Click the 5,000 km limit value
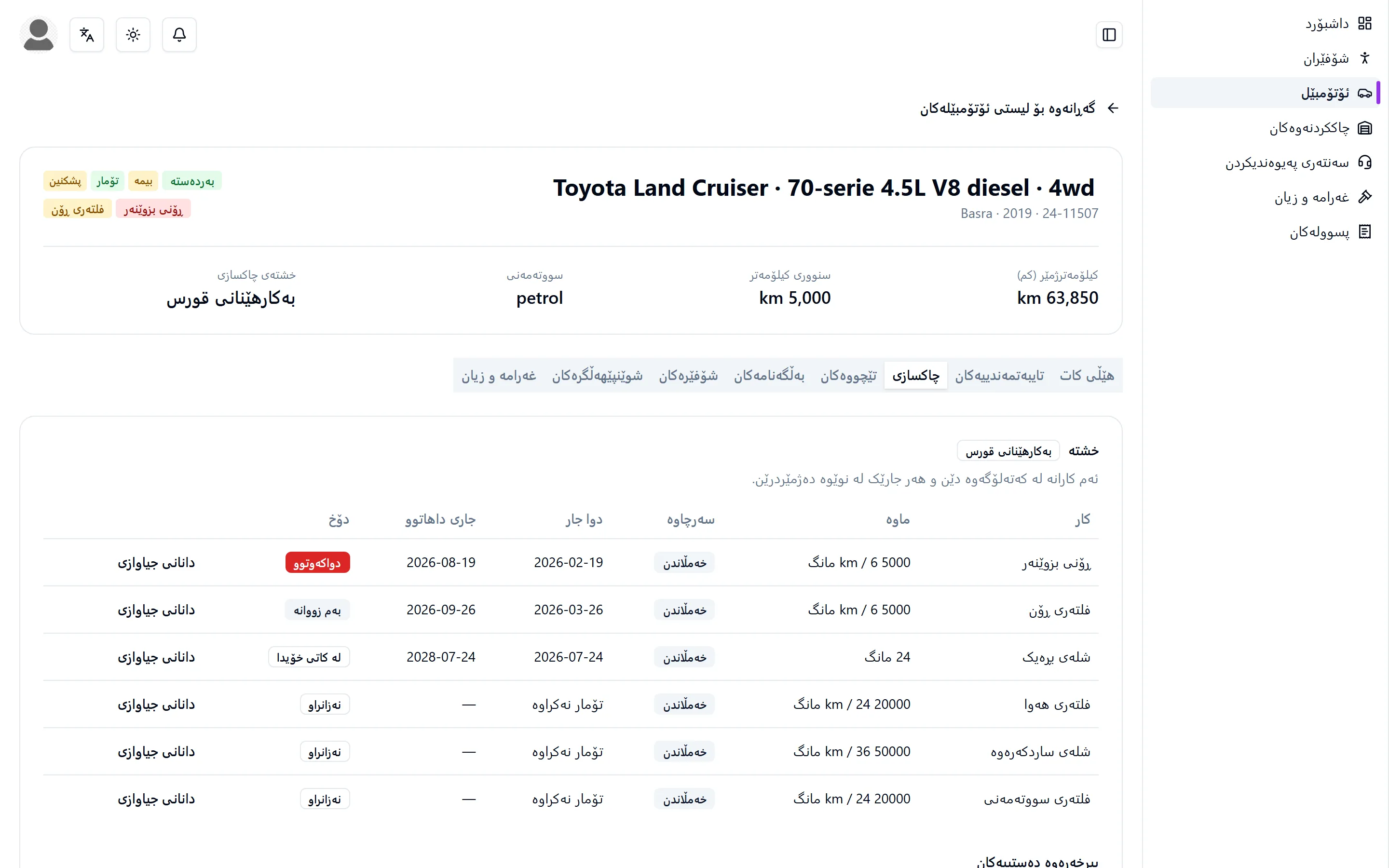1389x868 pixels. point(795,298)
